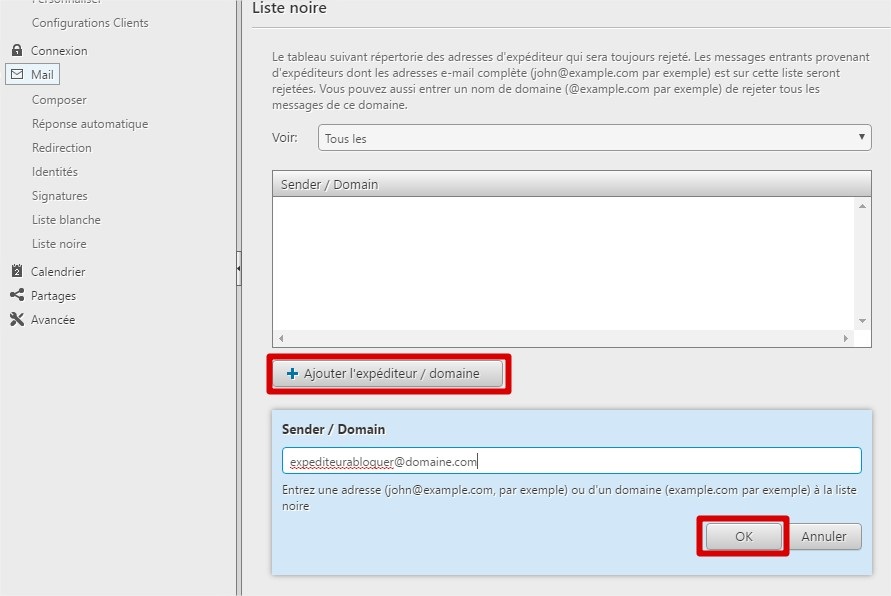Screen dimensions: 891x596
Task: Click the Calendrier calendar icon
Action: [x=16, y=271]
